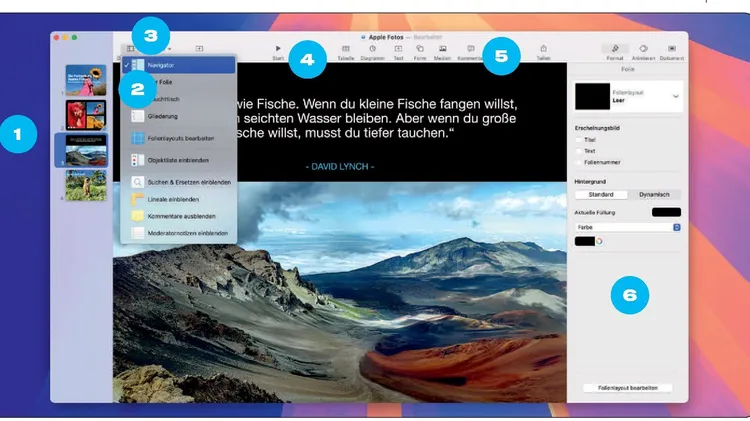Select Suchen & Ersetzen einblenden entry

178,182
